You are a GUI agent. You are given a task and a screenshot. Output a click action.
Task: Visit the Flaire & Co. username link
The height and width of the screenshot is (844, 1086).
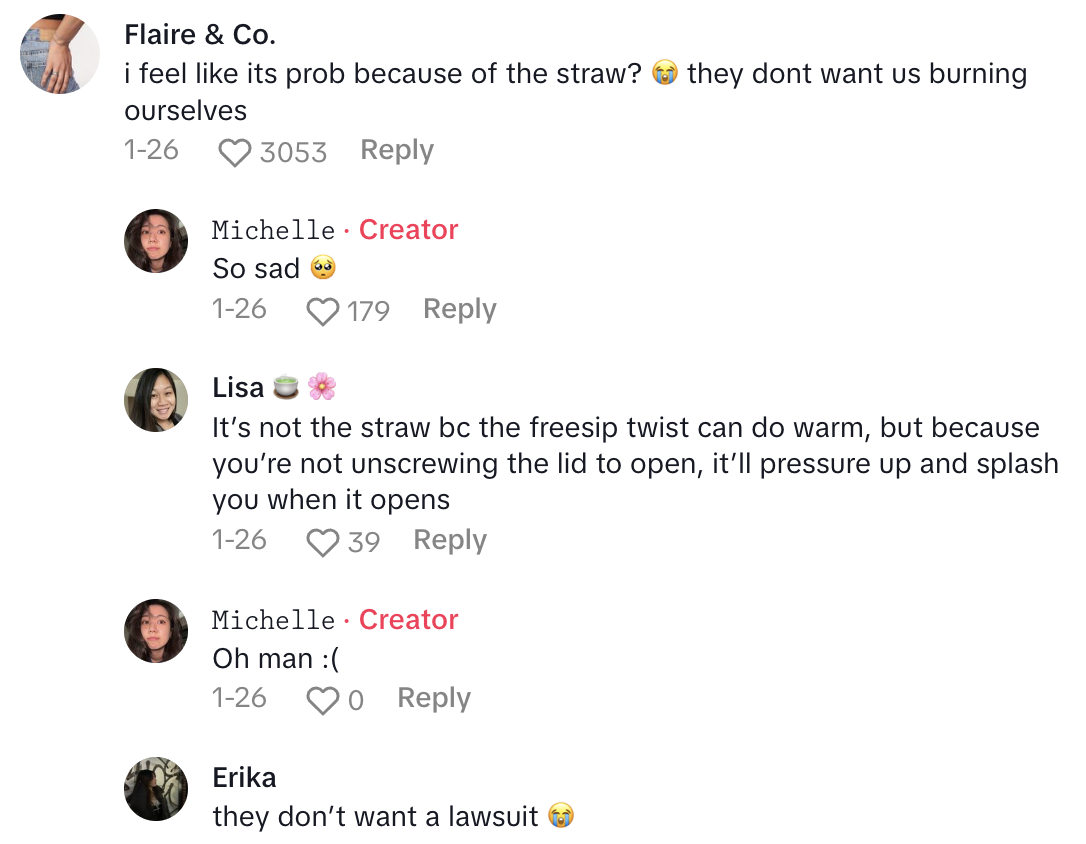199,34
